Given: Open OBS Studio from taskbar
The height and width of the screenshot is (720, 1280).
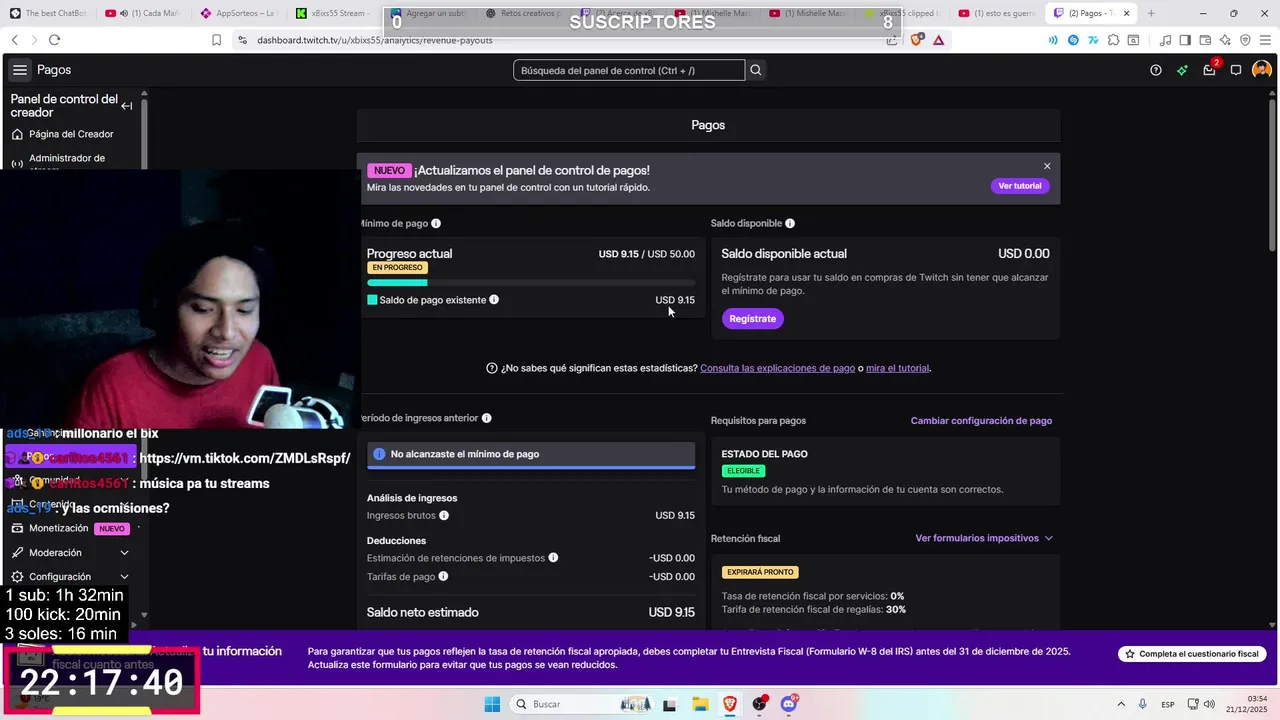Looking at the screenshot, I should [x=760, y=704].
